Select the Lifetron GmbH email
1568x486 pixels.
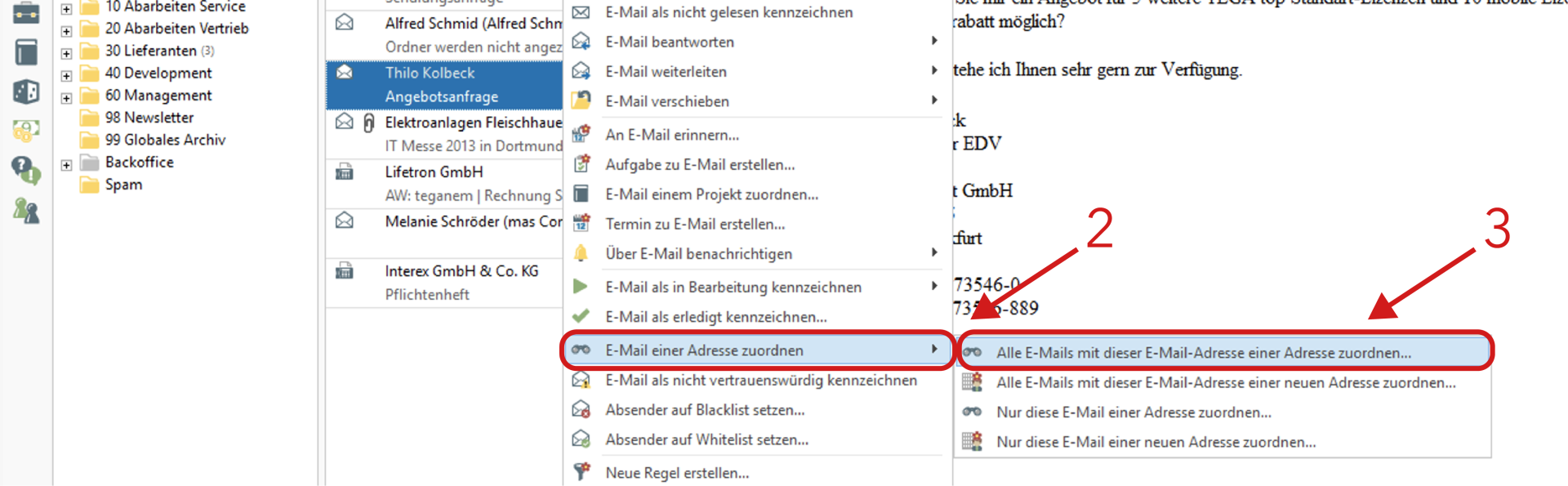click(x=444, y=184)
